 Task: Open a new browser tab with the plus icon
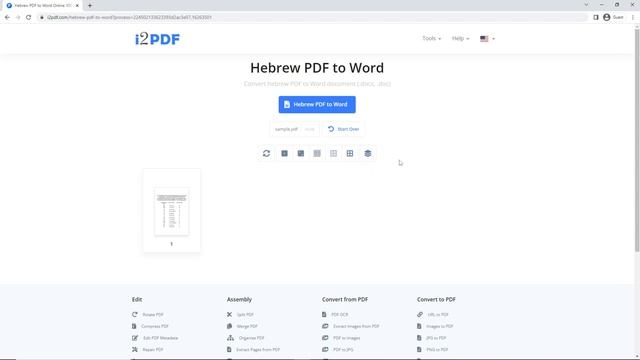tap(90, 5)
